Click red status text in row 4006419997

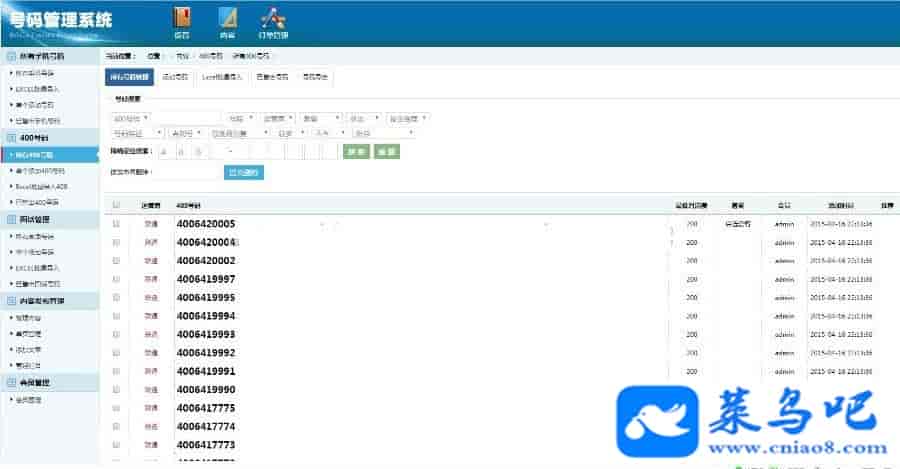tap(151, 279)
